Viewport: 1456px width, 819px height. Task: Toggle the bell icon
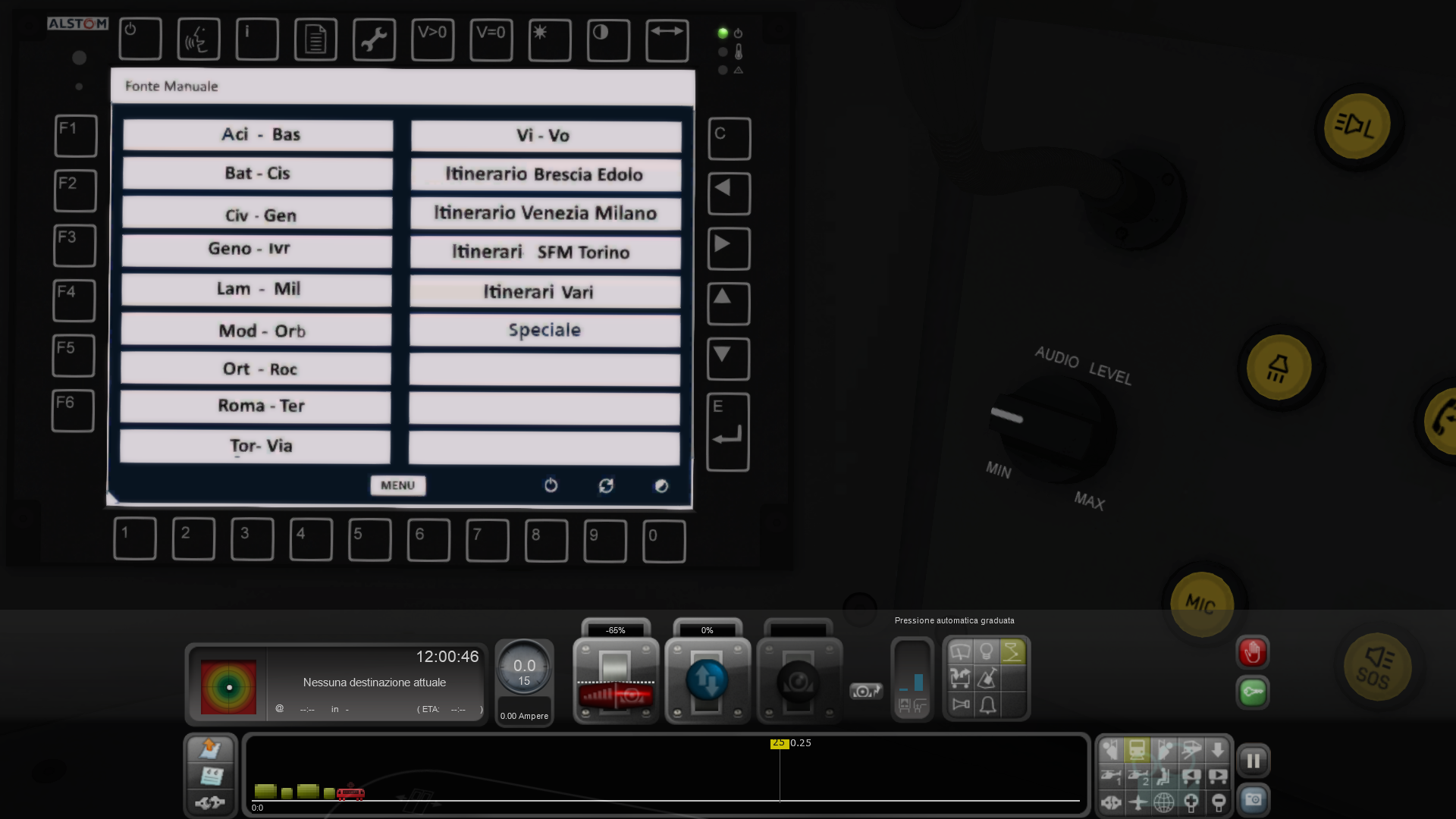click(987, 704)
